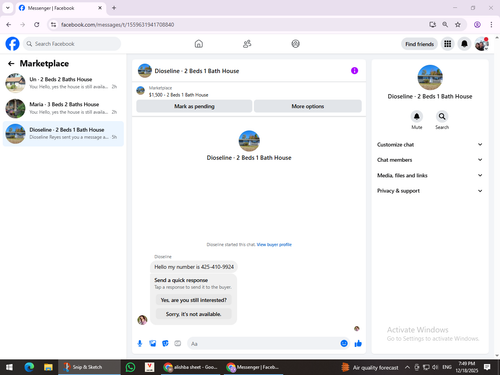Click message 'Hello my number is 425-410-9924'
This screenshot has width=500, height=375.
tap(194, 267)
